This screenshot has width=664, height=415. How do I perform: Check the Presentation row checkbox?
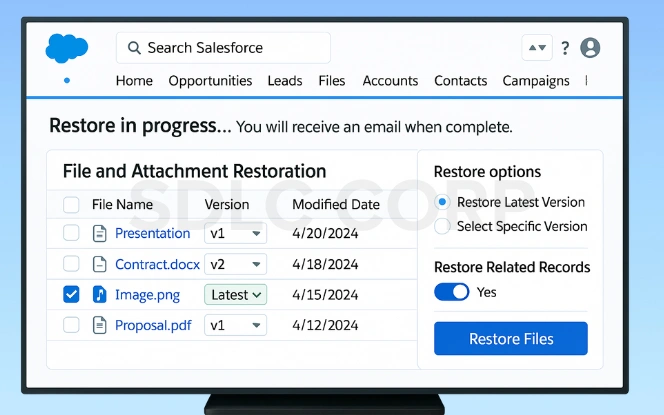[71, 233]
